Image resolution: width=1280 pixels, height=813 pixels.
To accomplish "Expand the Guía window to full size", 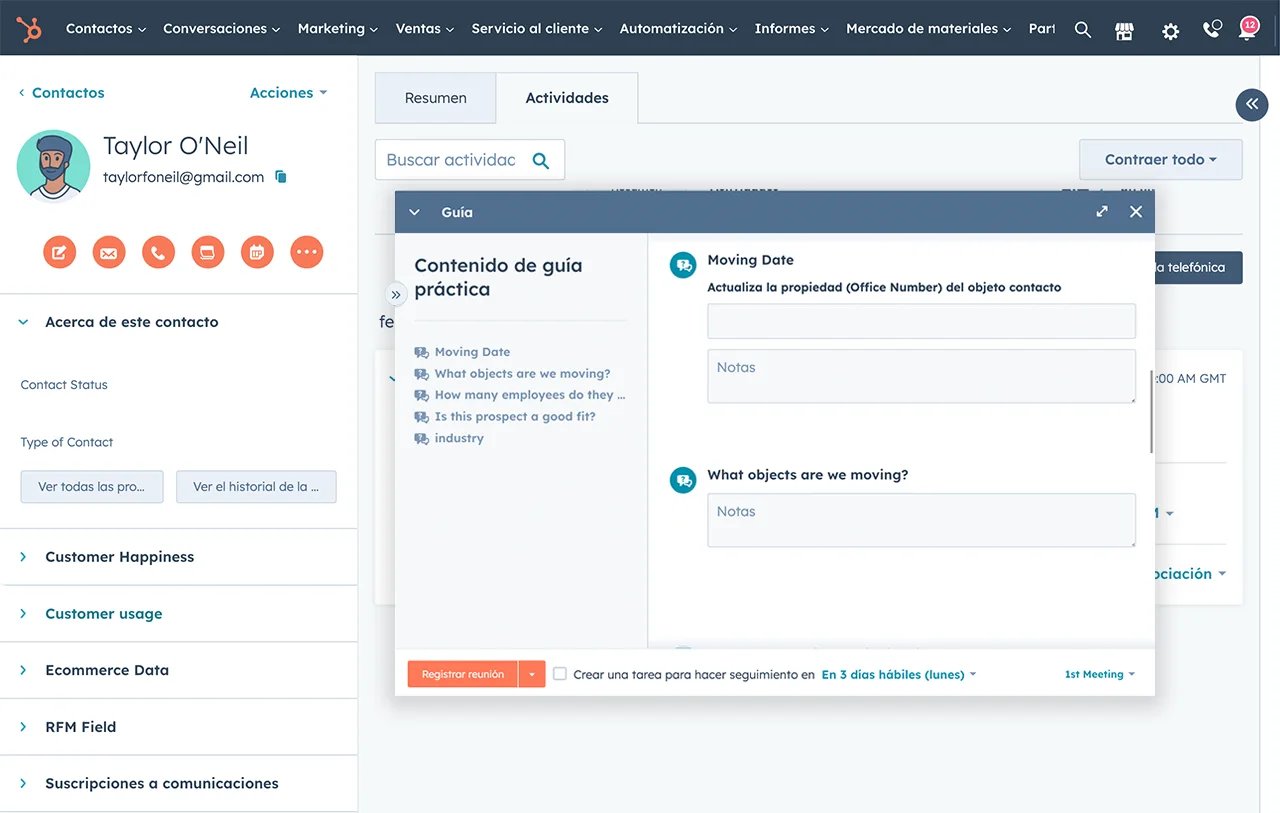I will coord(1102,212).
